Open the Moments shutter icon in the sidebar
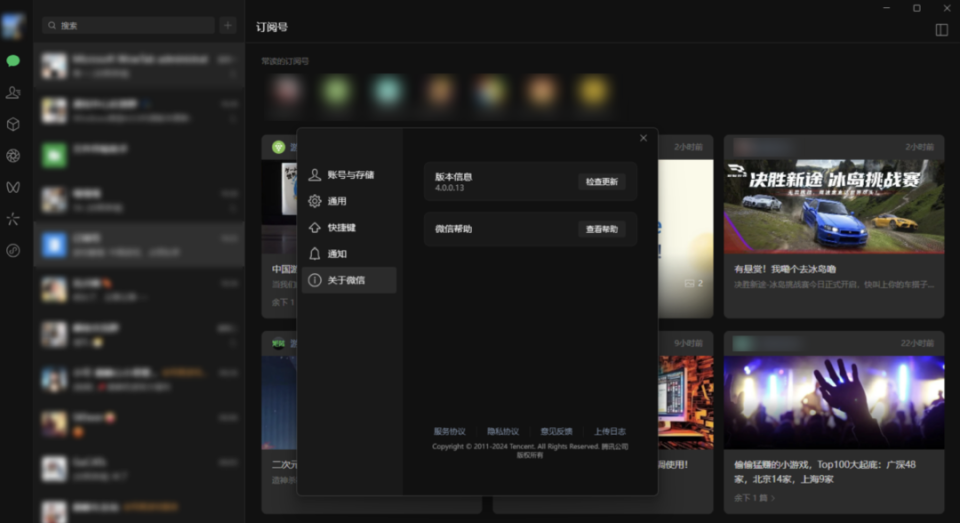Screen dimensions: 960x523 click(x=13, y=156)
